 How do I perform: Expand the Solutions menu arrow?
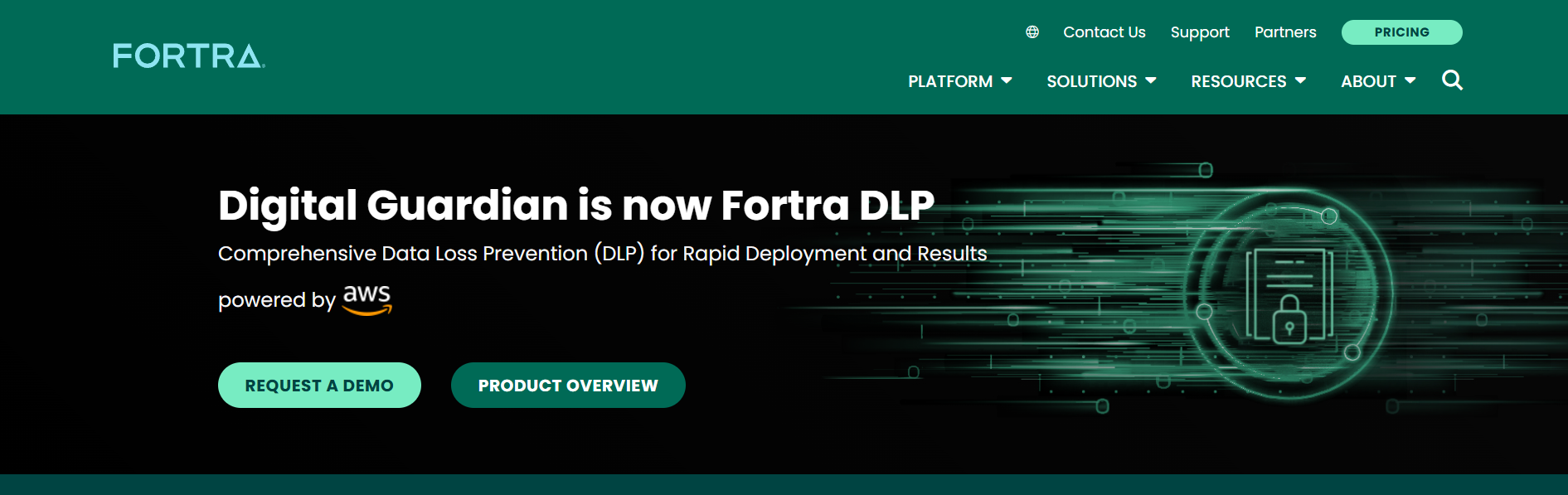click(1151, 80)
